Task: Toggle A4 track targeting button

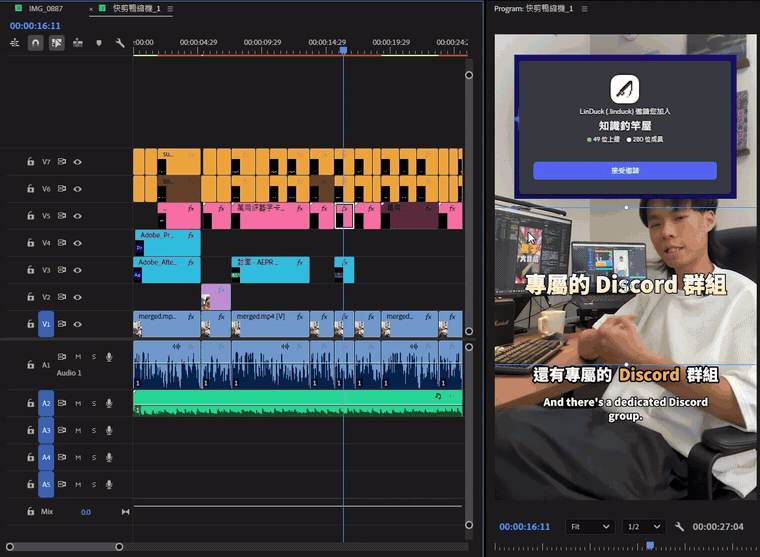Action: coord(46,458)
